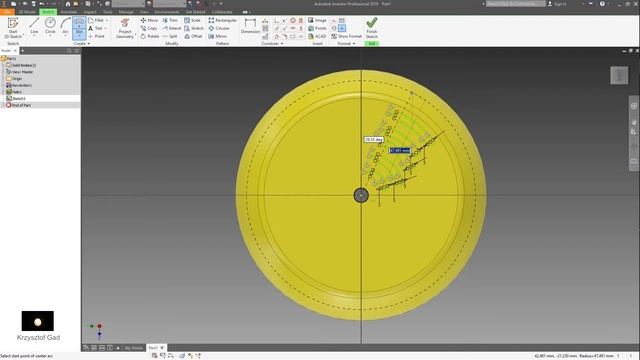Select the Scale tool
The height and width of the screenshot is (360, 640).
tap(192, 20)
